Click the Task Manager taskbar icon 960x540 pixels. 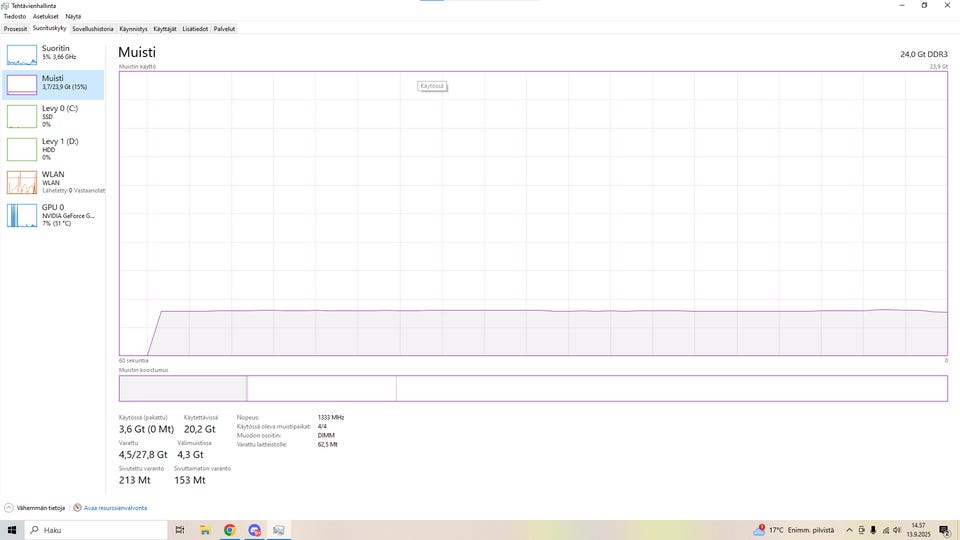click(279, 530)
